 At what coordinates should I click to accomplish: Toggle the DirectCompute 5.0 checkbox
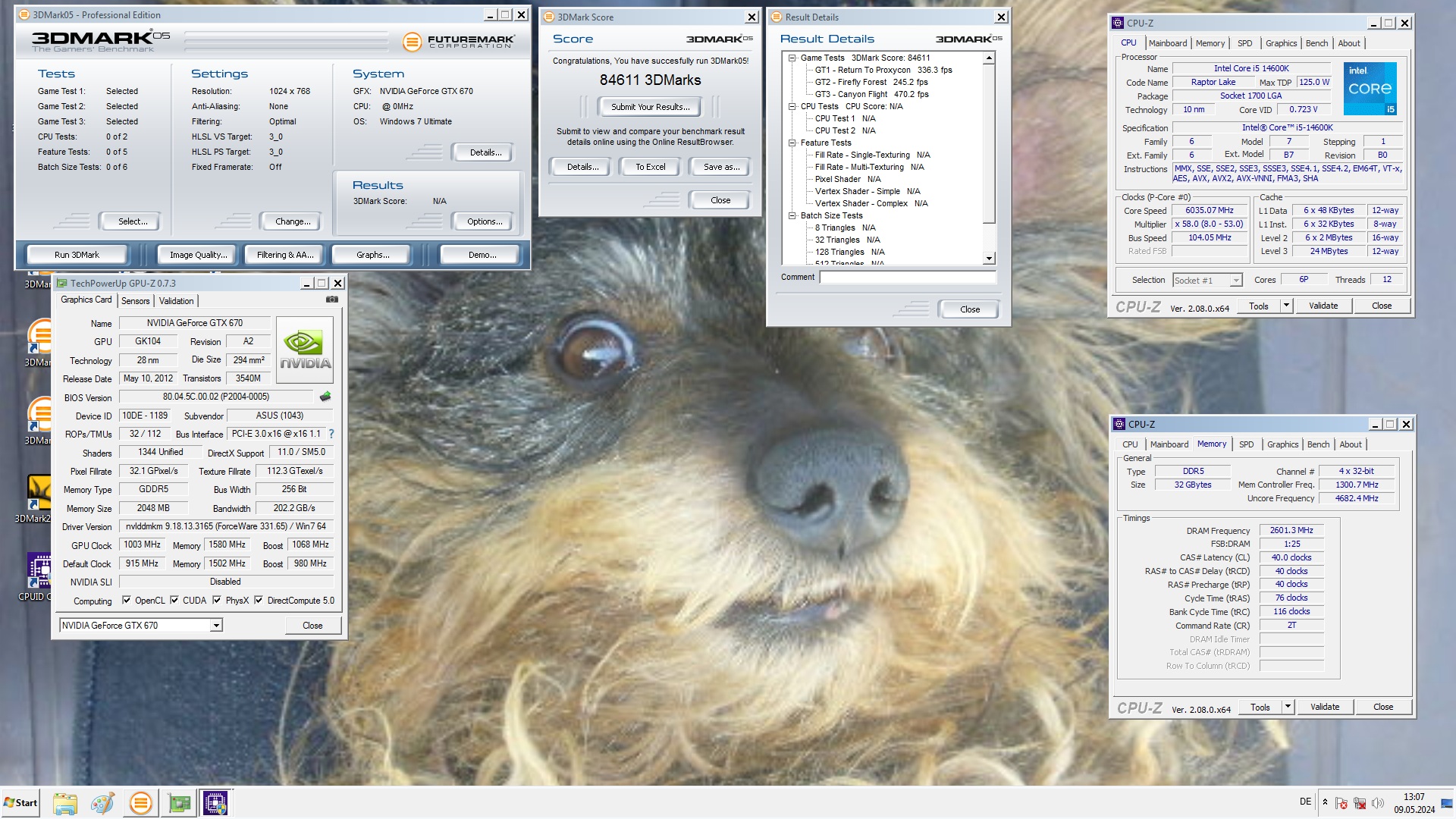tap(259, 600)
